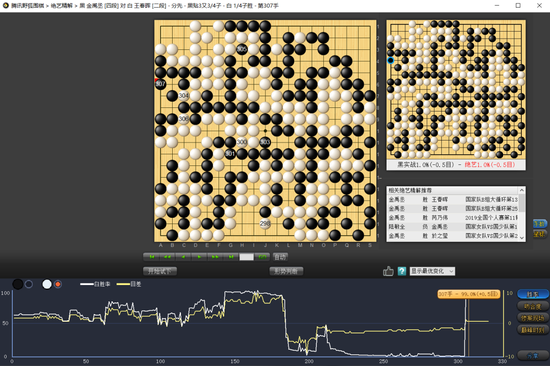Click the recommendation list scrollbar thumb

coord(522,203)
